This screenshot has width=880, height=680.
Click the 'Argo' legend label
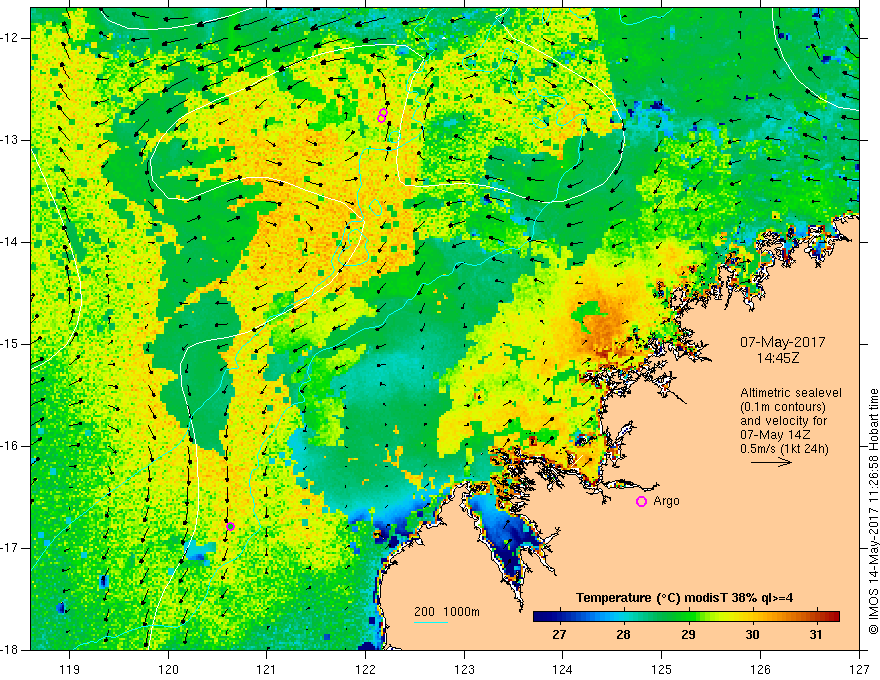[666, 501]
